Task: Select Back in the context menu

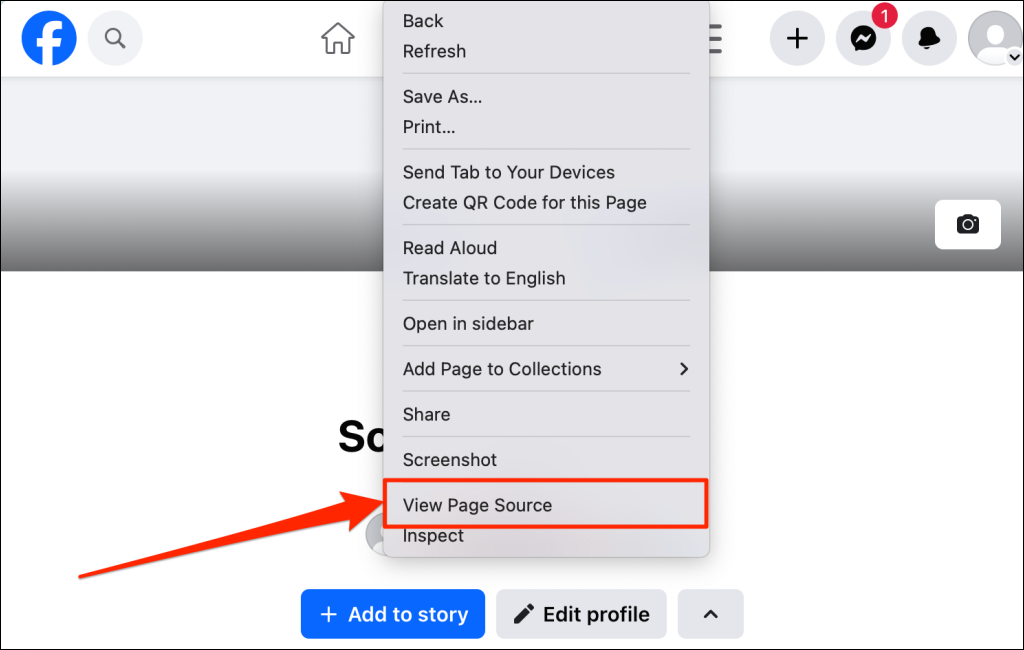Action: coord(423,21)
